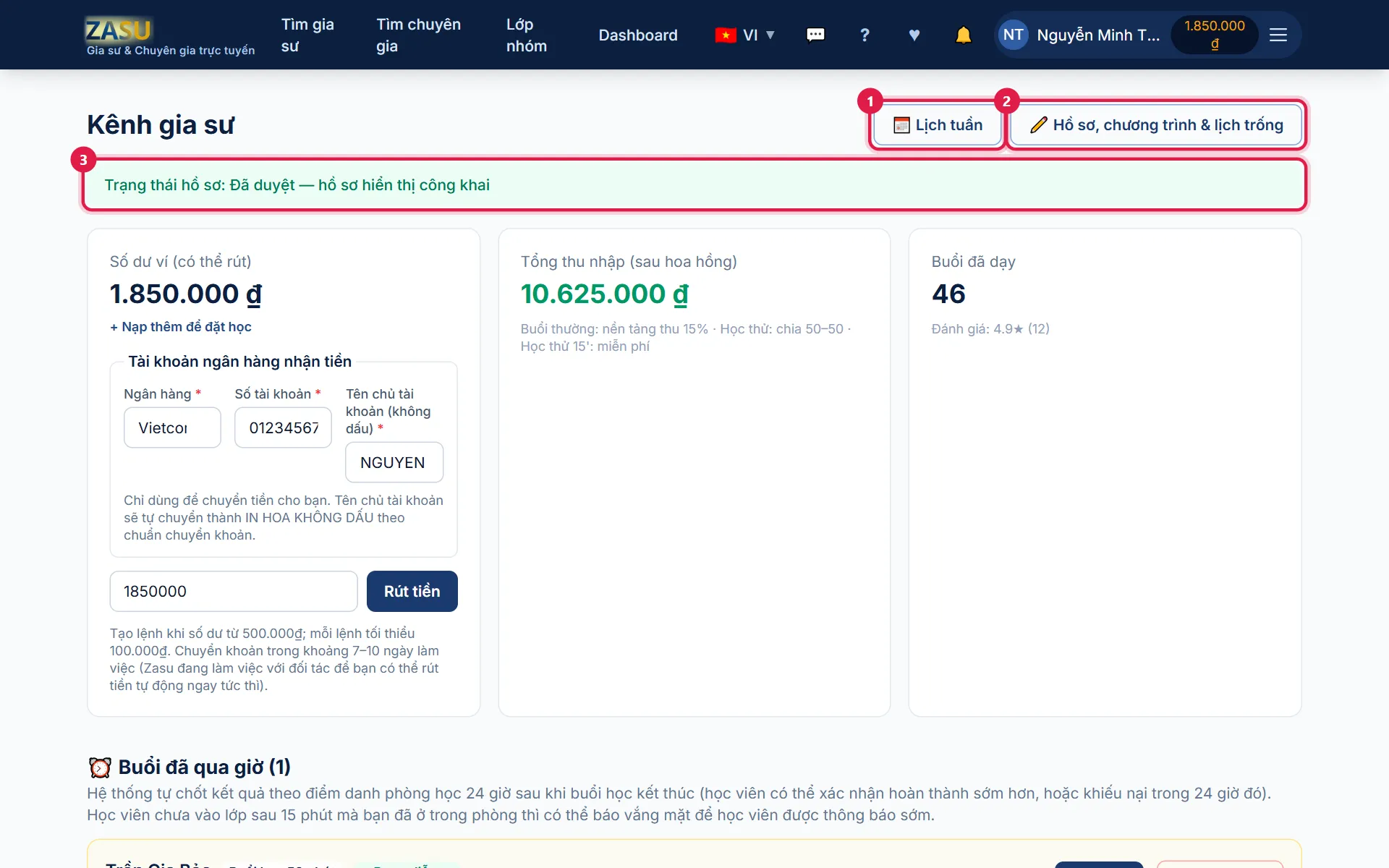Click the user name Nguyễn Minh T...
The height and width of the screenshot is (868, 1389).
(1097, 35)
